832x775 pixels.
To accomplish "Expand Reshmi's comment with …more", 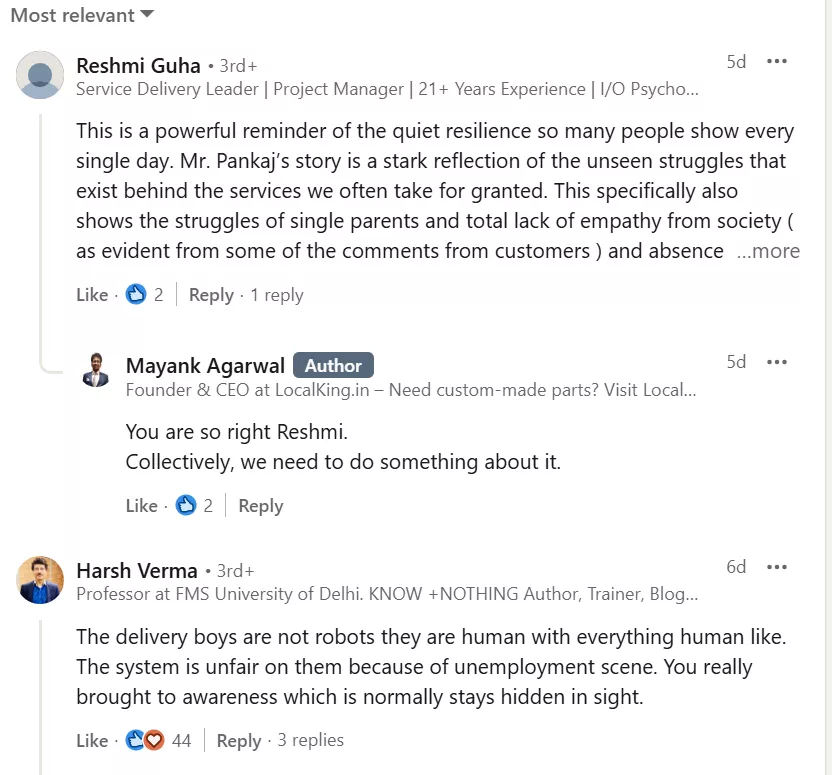I will pyautogui.click(x=768, y=251).
